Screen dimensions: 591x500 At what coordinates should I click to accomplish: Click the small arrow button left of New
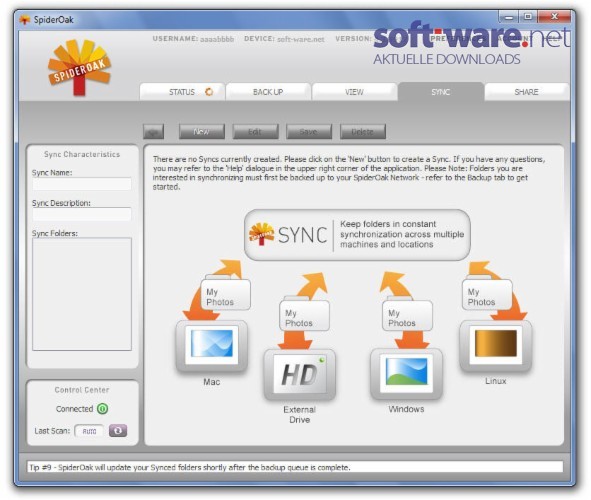153,132
